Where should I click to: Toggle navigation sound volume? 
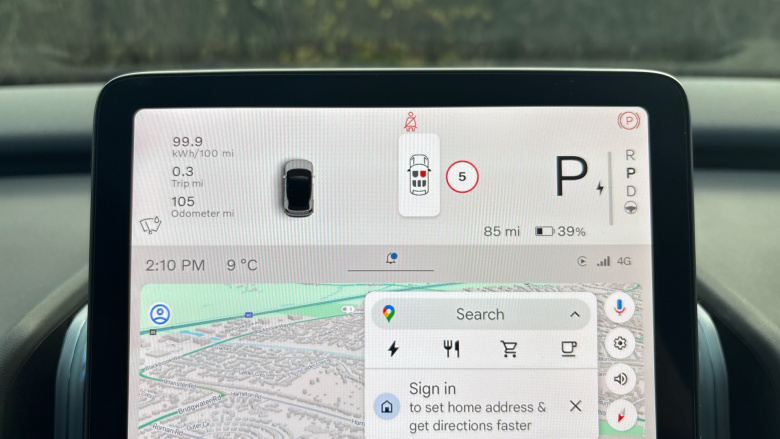point(620,379)
